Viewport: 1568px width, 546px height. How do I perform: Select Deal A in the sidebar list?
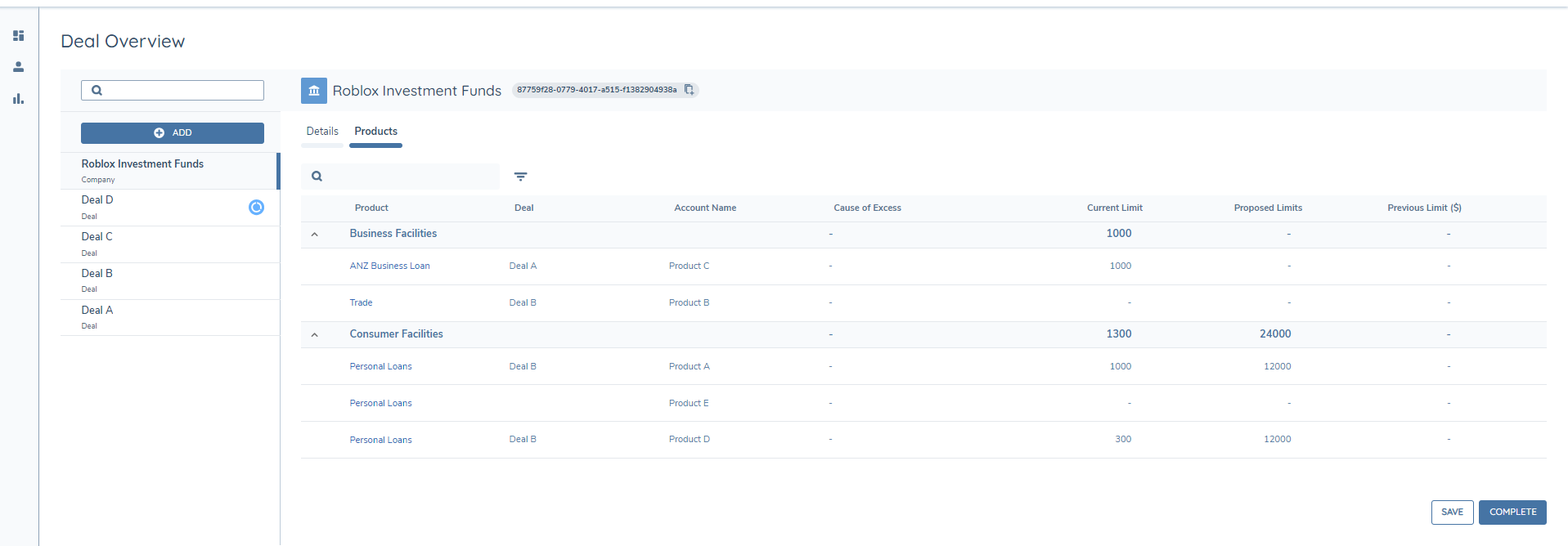(97, 311)
